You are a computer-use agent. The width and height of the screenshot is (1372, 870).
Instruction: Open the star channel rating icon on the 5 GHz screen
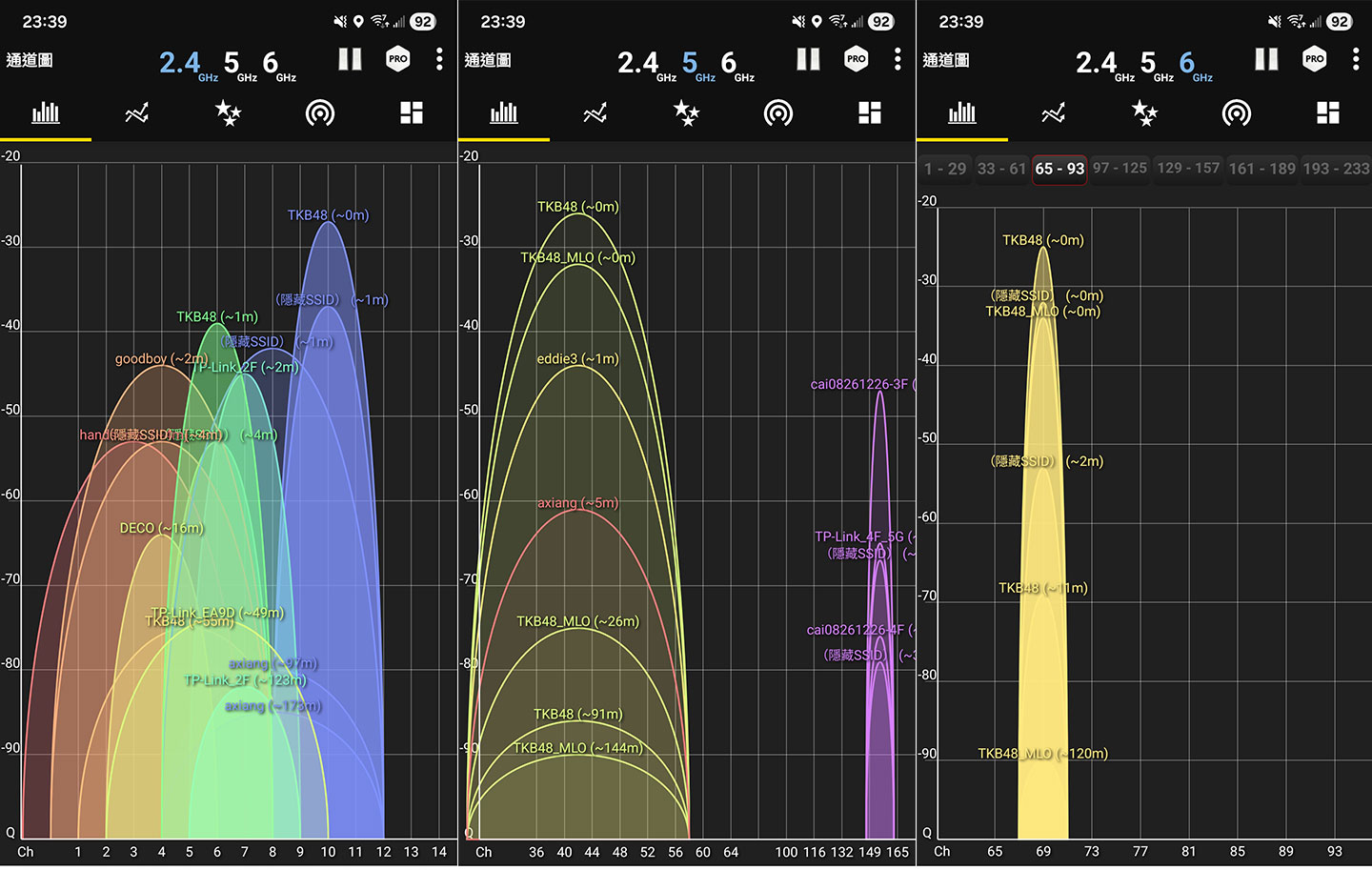pyautogui.click(x=686, y=114)
